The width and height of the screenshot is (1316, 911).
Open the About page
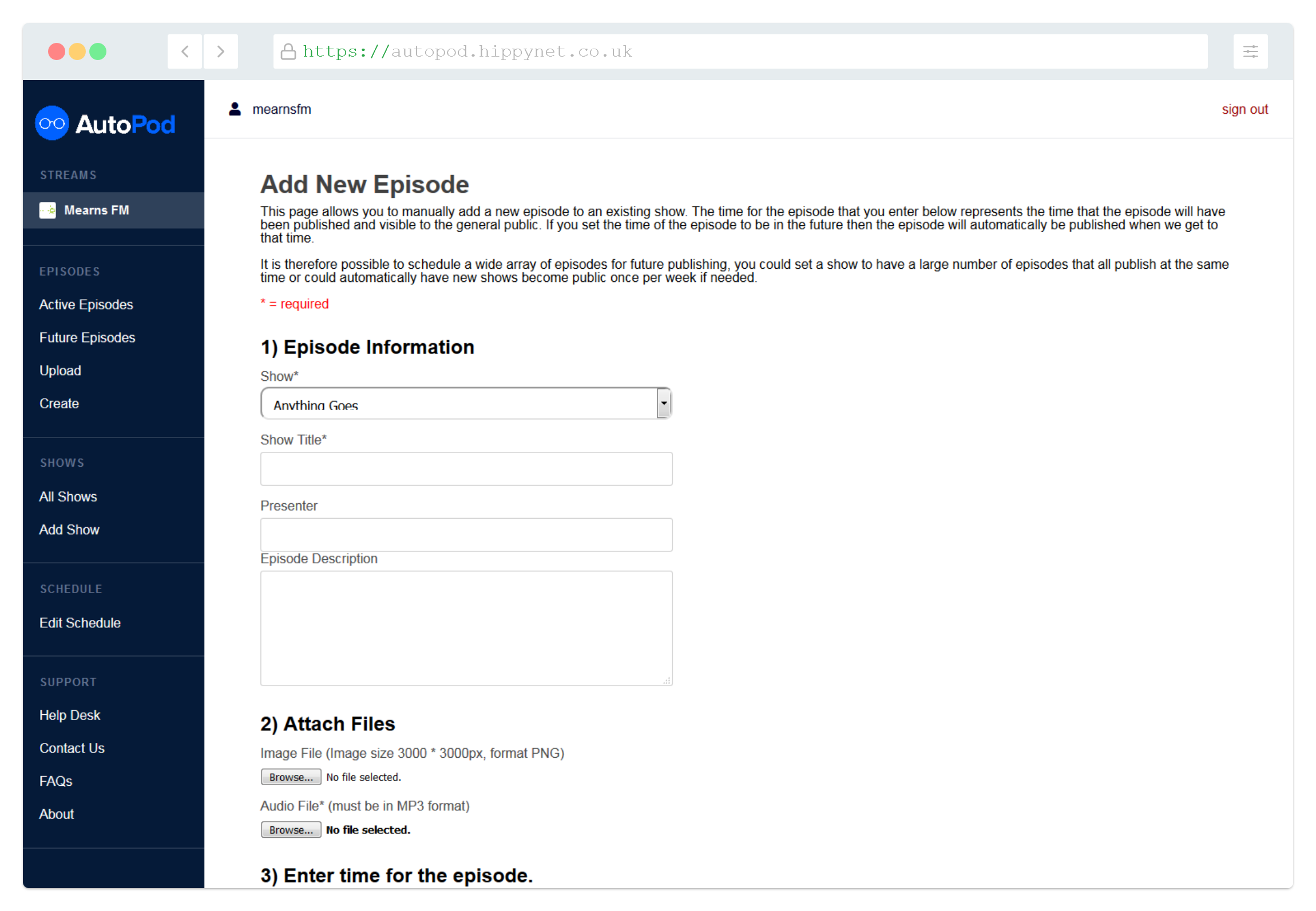click(57, 814)
